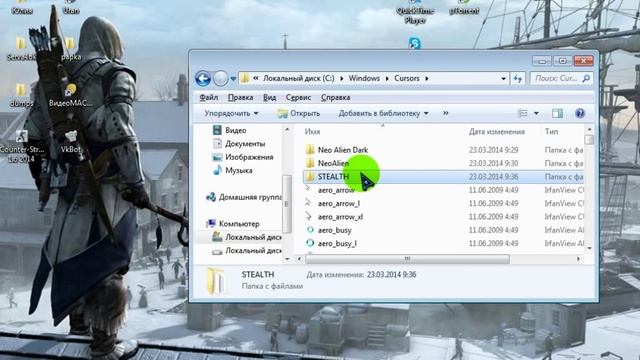Screen dimensions: 640x360
Task: Change view with the view mode icon
Action: tap(522, 113)
